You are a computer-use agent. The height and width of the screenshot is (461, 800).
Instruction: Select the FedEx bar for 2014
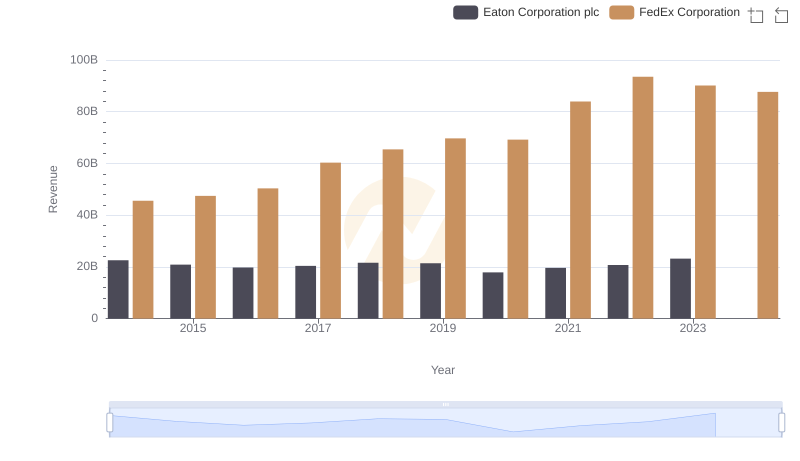[x=143, y=260]
